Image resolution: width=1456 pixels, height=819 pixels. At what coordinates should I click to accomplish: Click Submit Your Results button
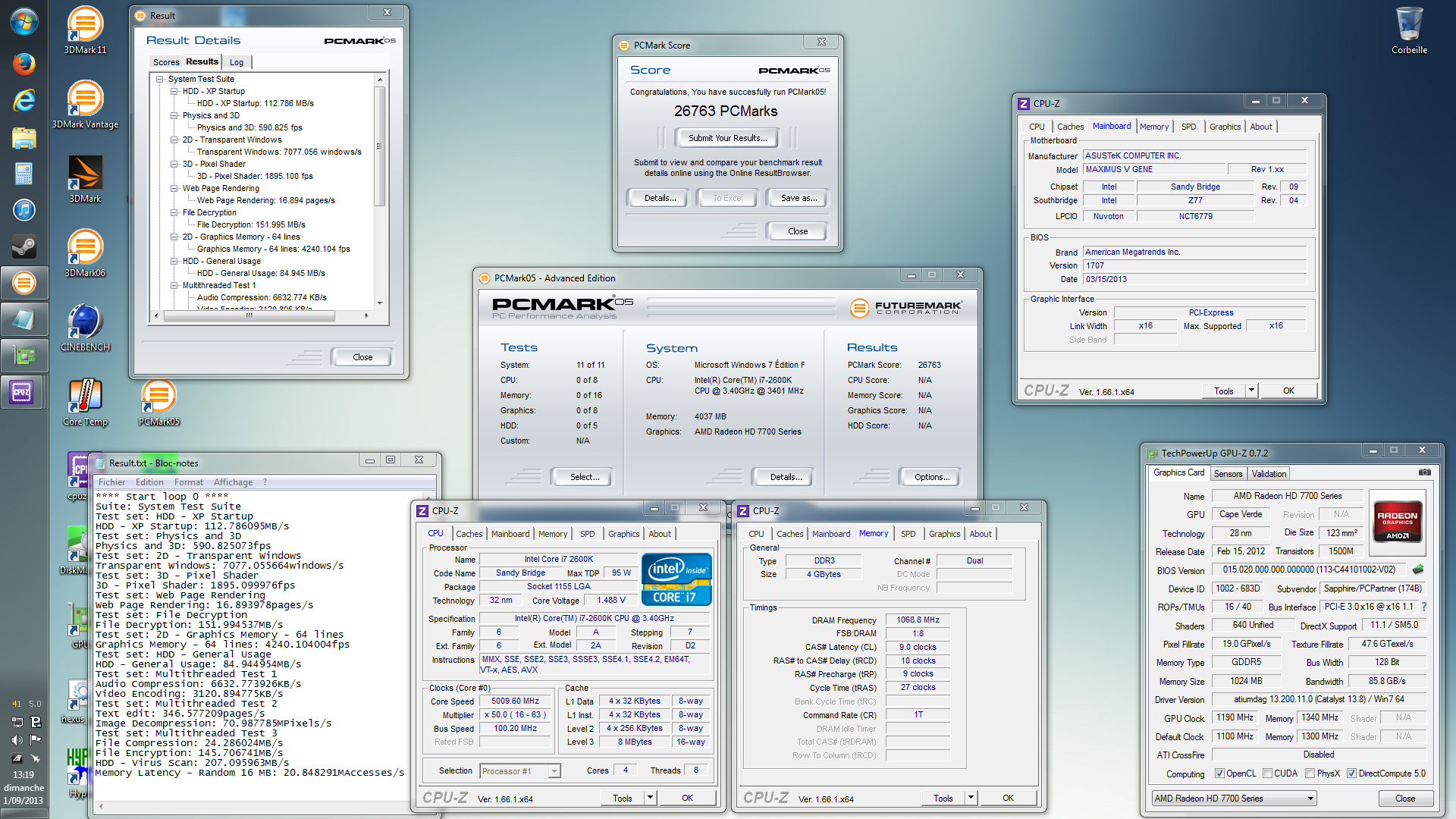coord(727,138)
